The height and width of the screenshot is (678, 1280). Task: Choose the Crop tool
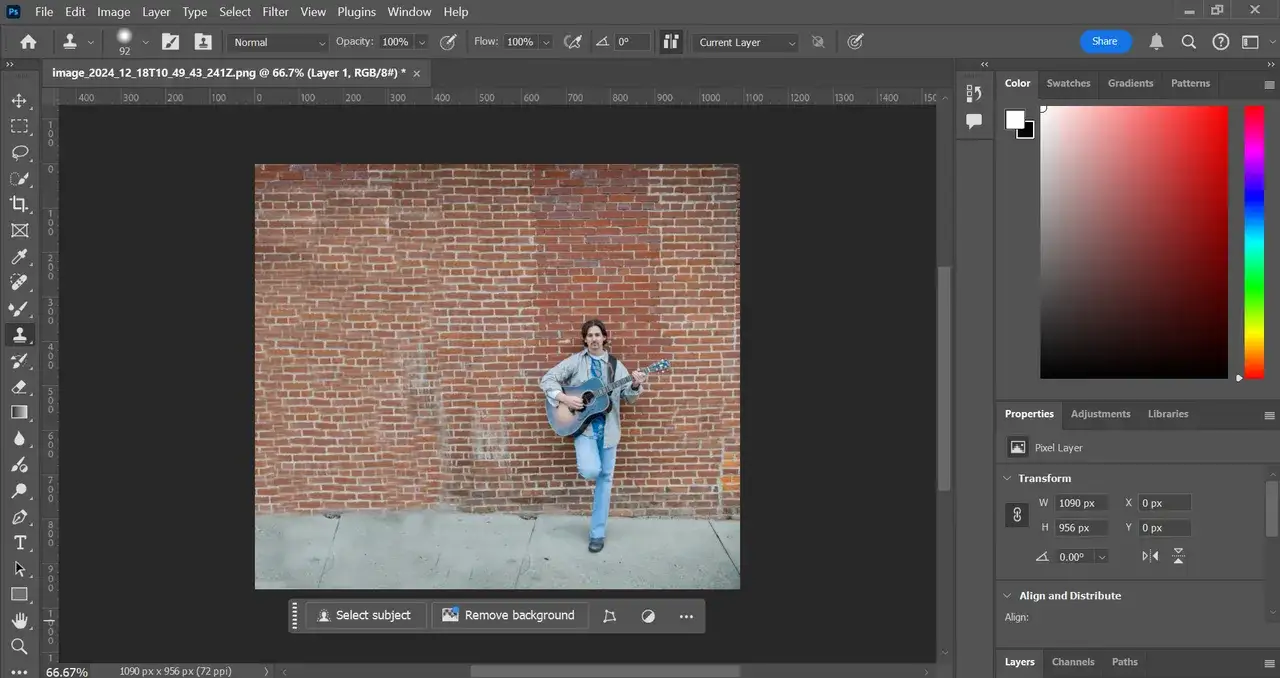19,205
